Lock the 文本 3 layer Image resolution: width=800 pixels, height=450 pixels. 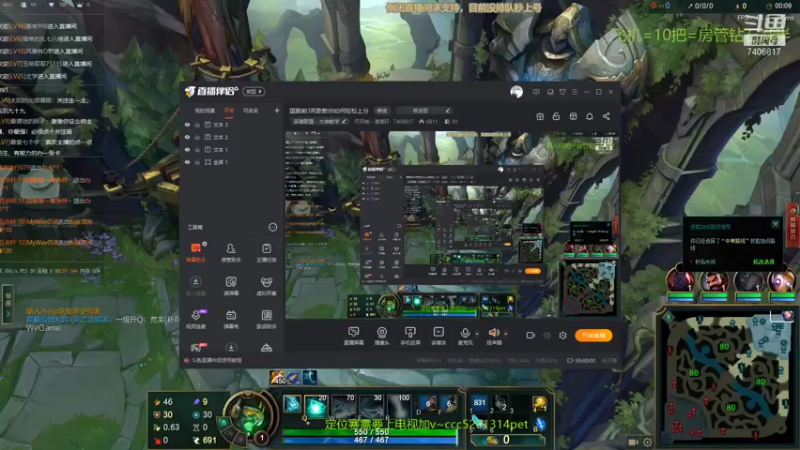click(x=197, y=124)
